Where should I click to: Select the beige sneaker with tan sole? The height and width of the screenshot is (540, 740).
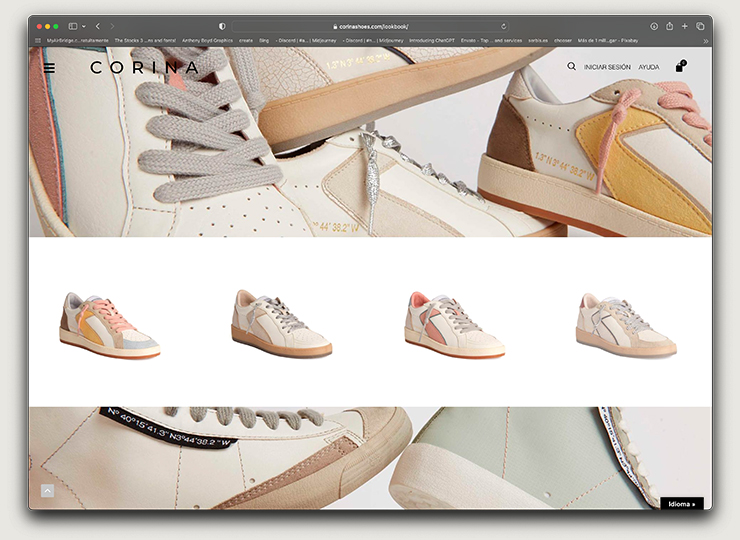click(281, 323)
